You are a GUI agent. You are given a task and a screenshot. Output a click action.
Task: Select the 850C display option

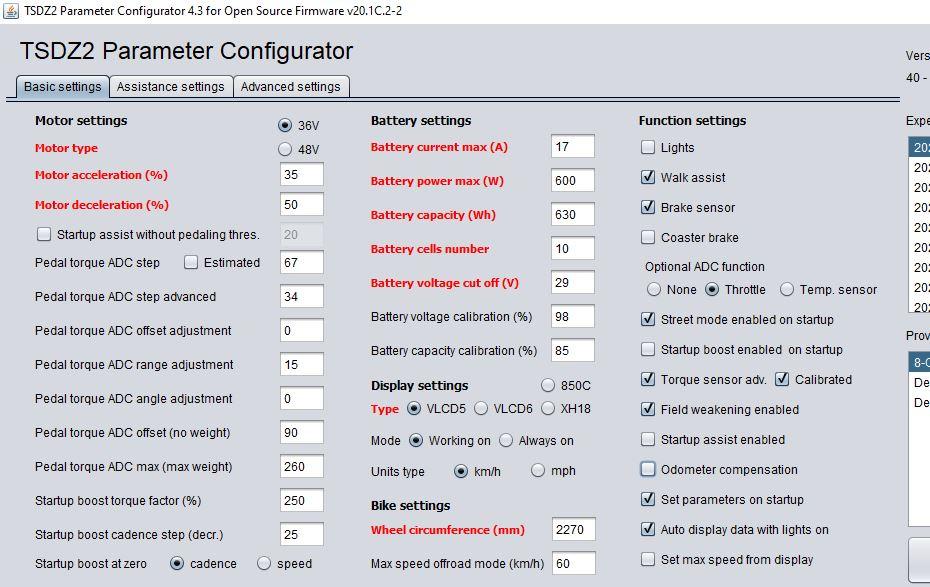coord(547,386)
